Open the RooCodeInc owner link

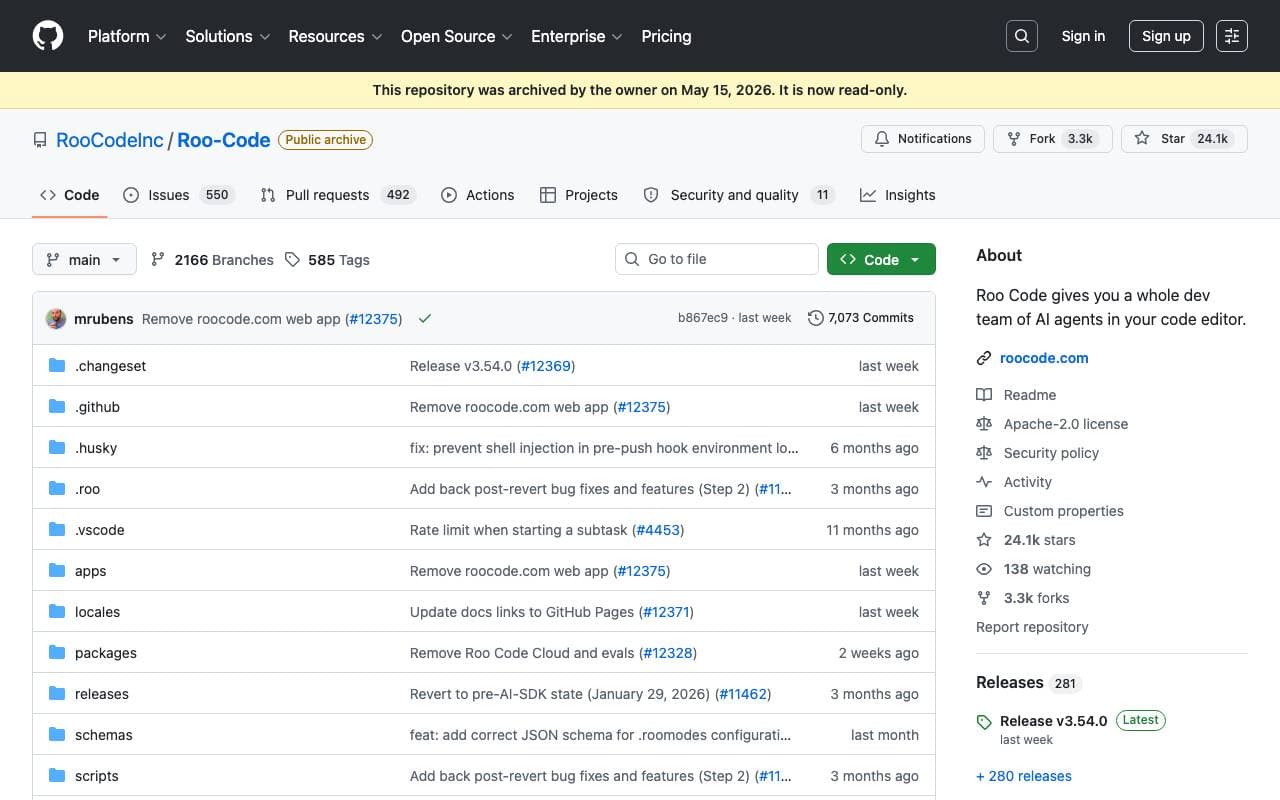point(110,140)
